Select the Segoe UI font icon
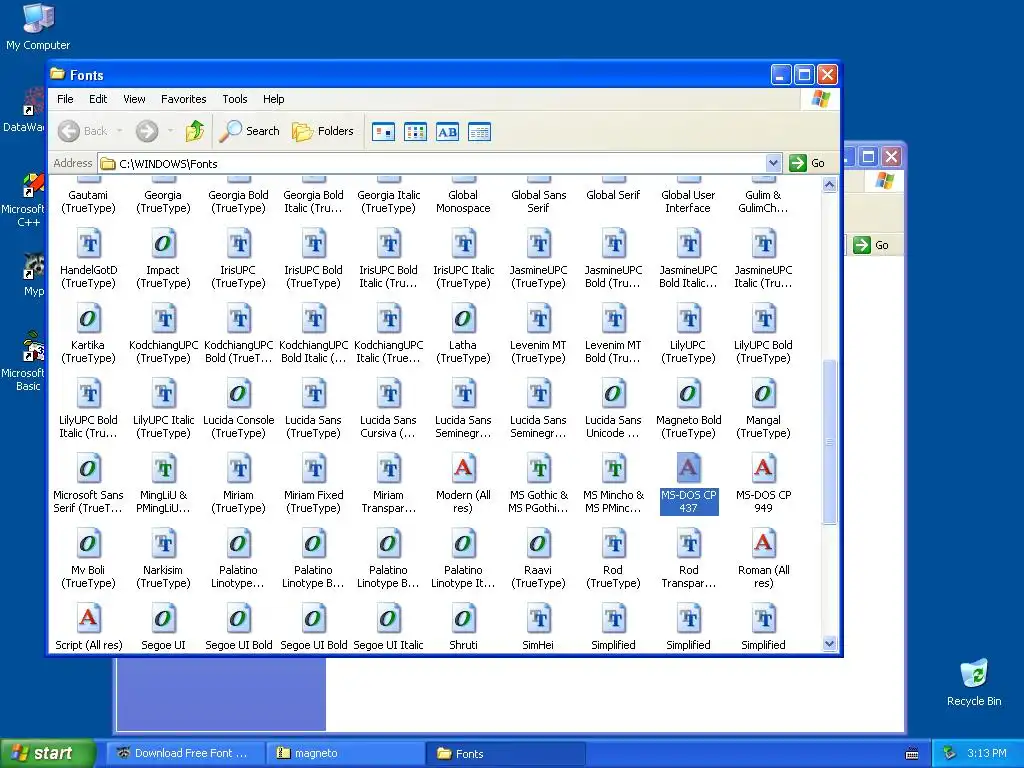Viewport: 1024px width, 768px height. (163, 620)
